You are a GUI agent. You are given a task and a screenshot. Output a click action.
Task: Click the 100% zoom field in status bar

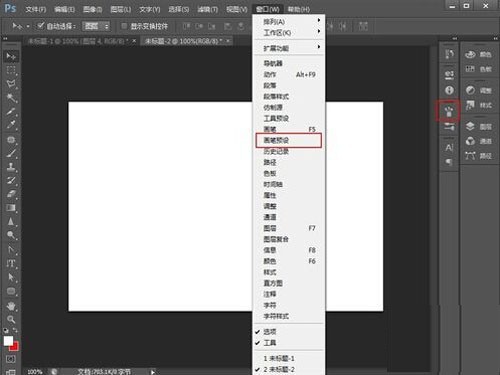click(x=35, y=372)
